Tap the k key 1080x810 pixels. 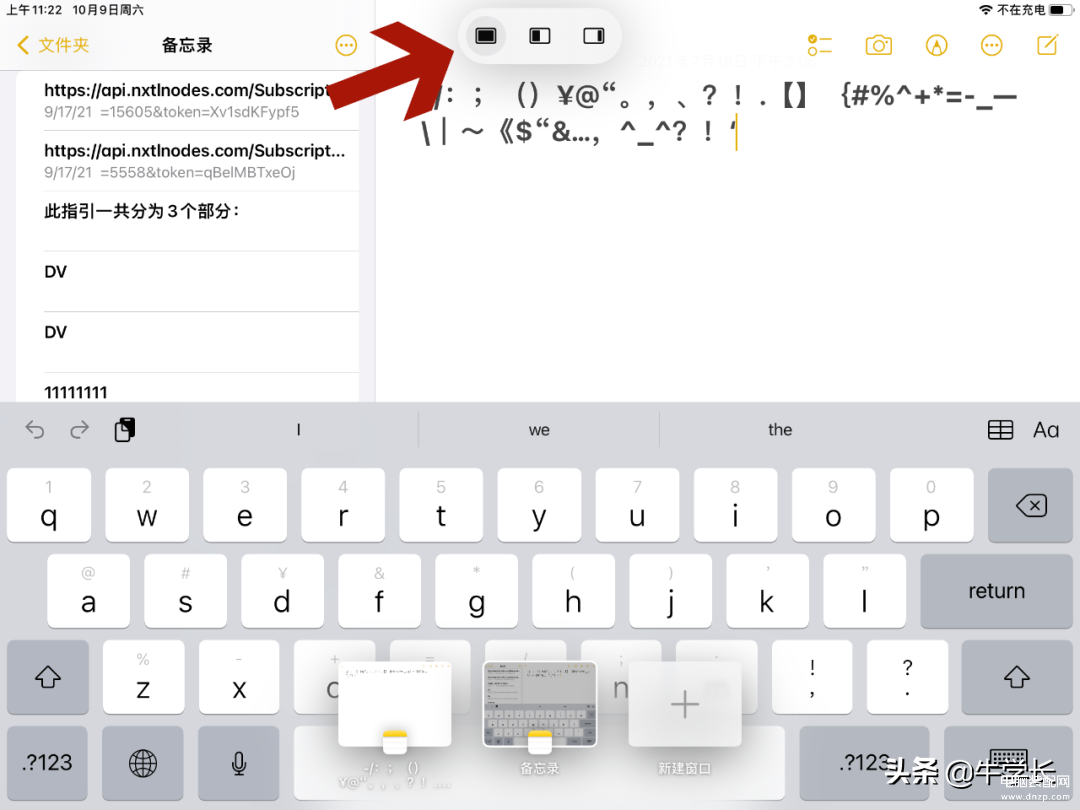tap(767, 591)
